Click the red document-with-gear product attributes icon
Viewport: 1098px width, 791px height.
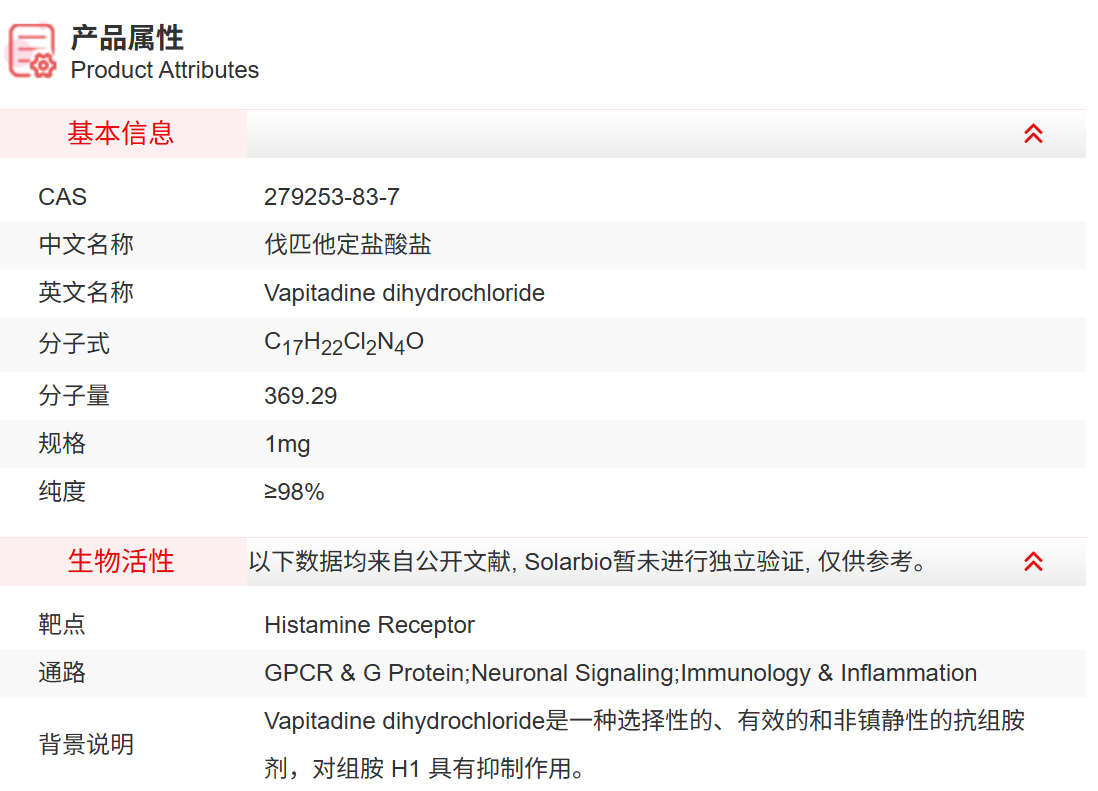tap(31, 49)
